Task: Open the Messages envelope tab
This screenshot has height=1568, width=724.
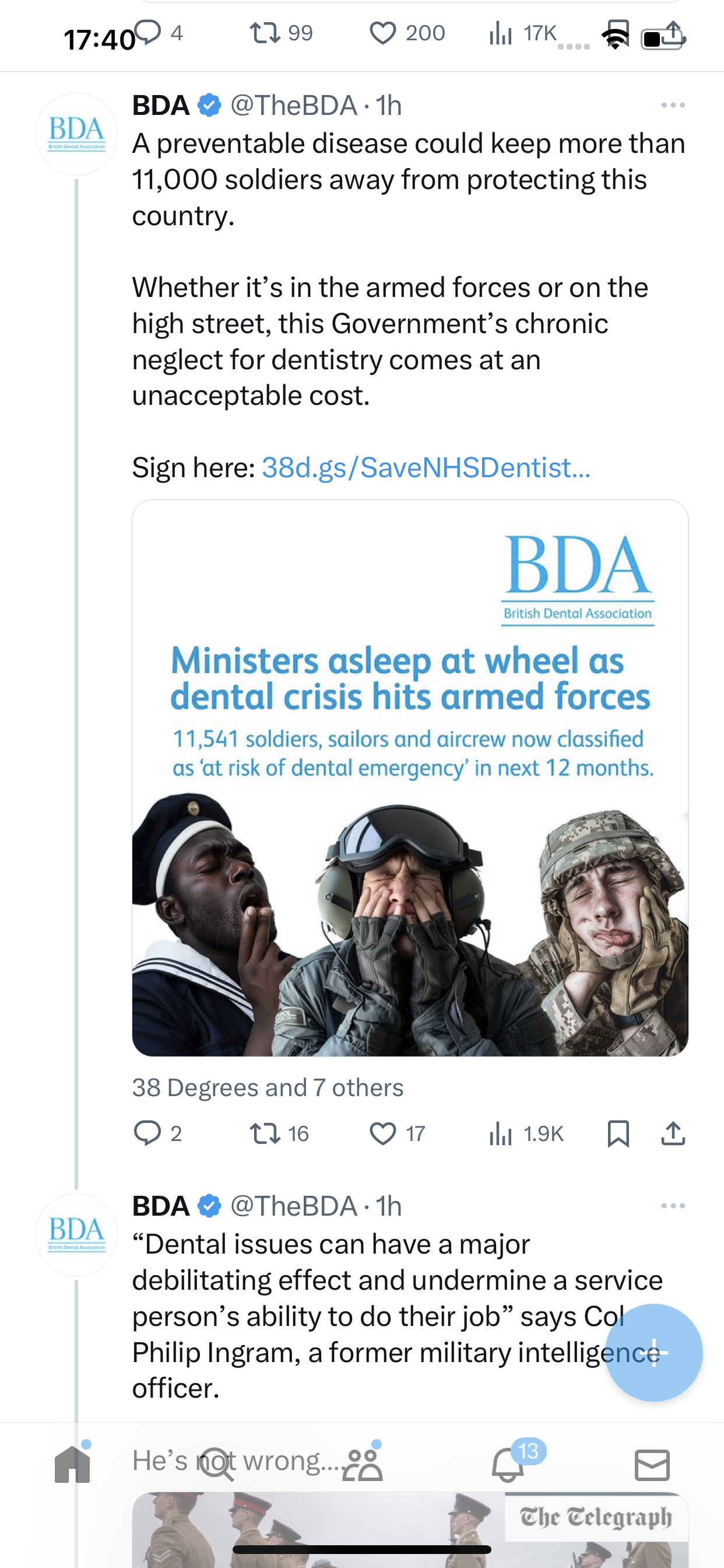Action: click(652, 1465)
